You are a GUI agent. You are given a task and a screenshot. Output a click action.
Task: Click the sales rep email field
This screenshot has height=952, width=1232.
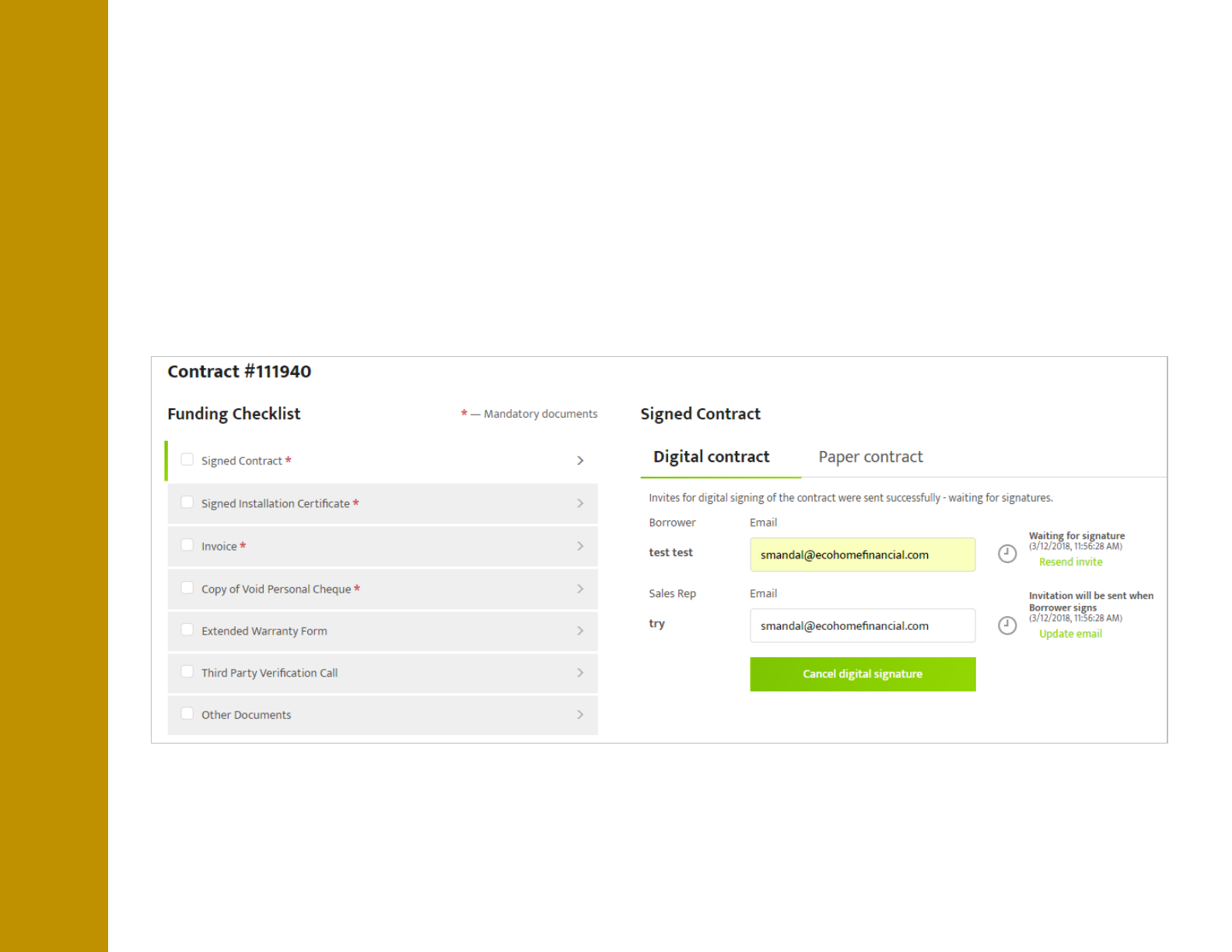[862, 626]
